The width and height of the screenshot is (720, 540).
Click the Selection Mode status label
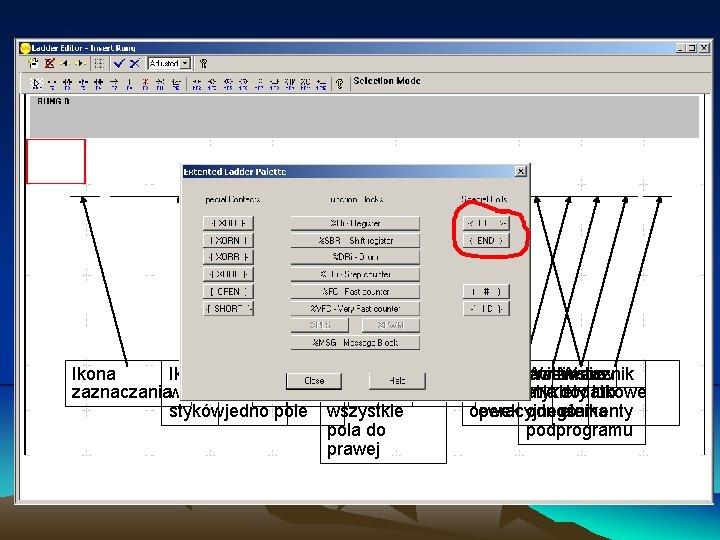pyautogui.click(x=387, y=81)
